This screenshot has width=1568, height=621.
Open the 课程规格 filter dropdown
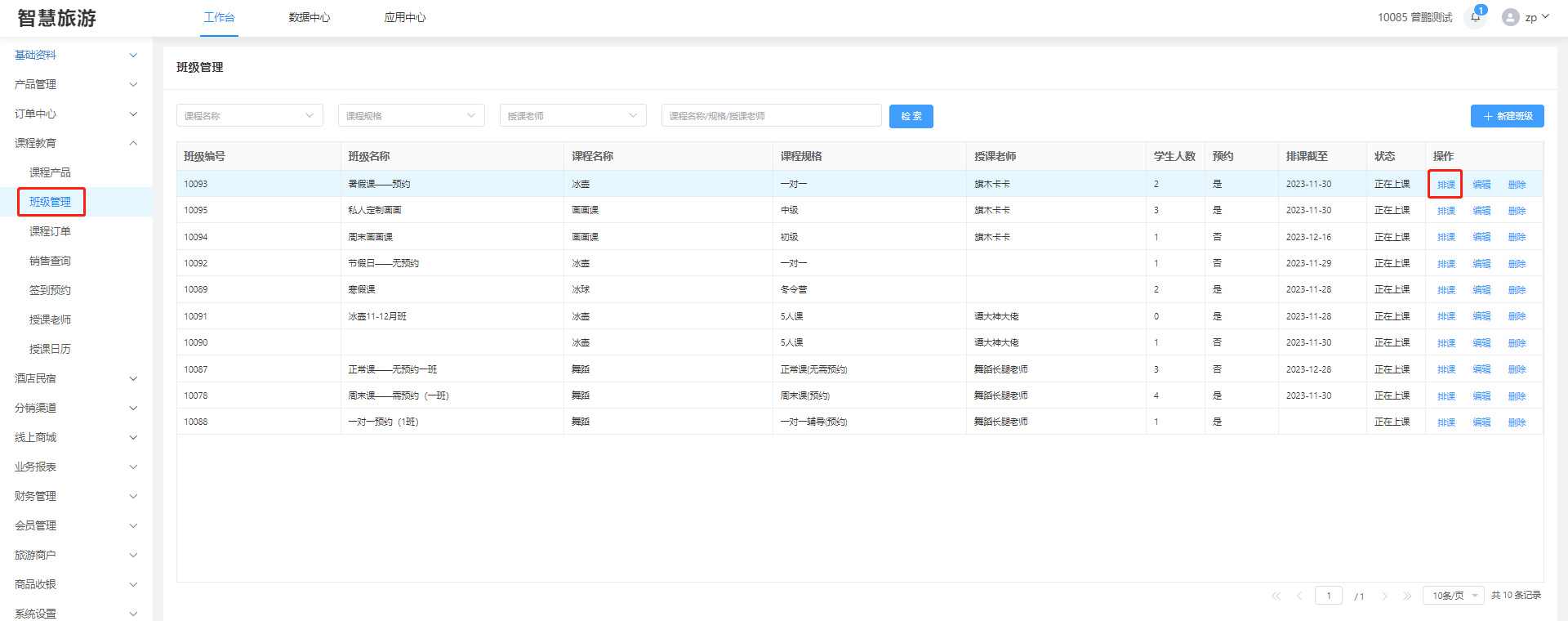(x=411, y=116)
